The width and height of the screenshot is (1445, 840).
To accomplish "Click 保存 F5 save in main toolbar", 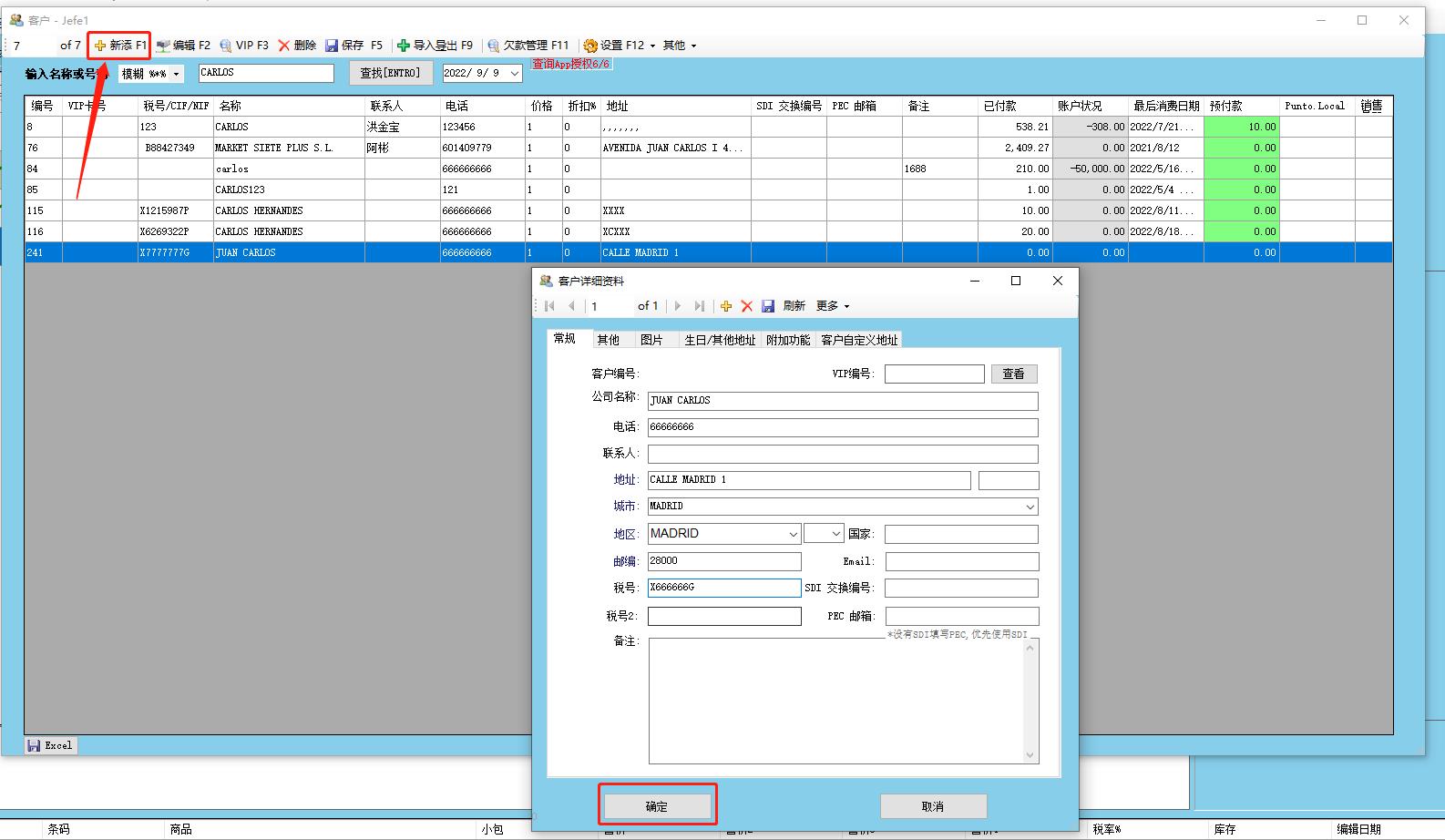I will pos(354,46).
